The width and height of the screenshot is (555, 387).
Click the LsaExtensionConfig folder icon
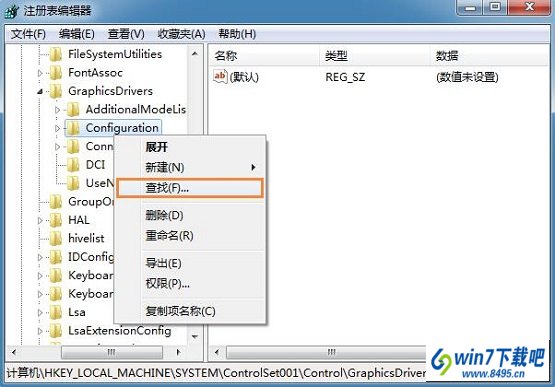(x=56, y=330)
